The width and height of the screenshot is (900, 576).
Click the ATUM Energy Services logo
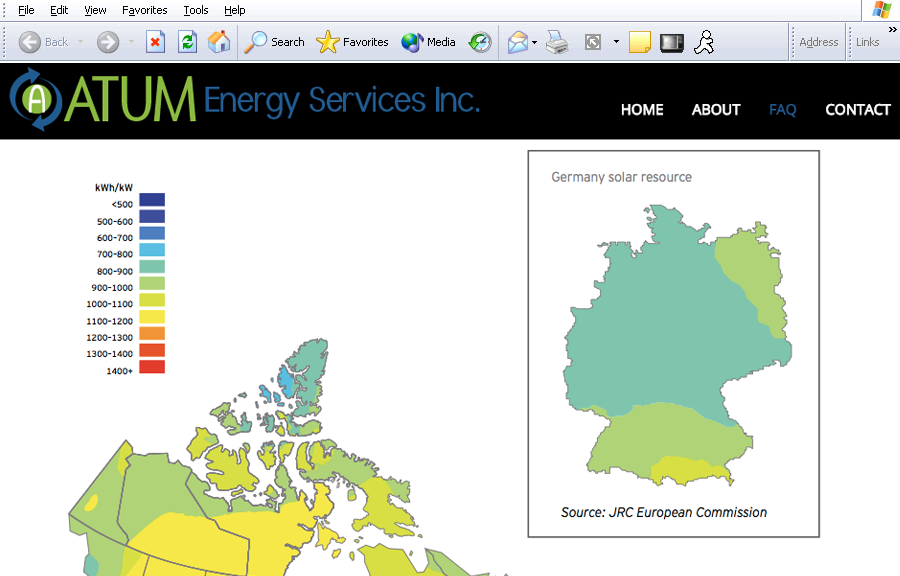(244, 100)
